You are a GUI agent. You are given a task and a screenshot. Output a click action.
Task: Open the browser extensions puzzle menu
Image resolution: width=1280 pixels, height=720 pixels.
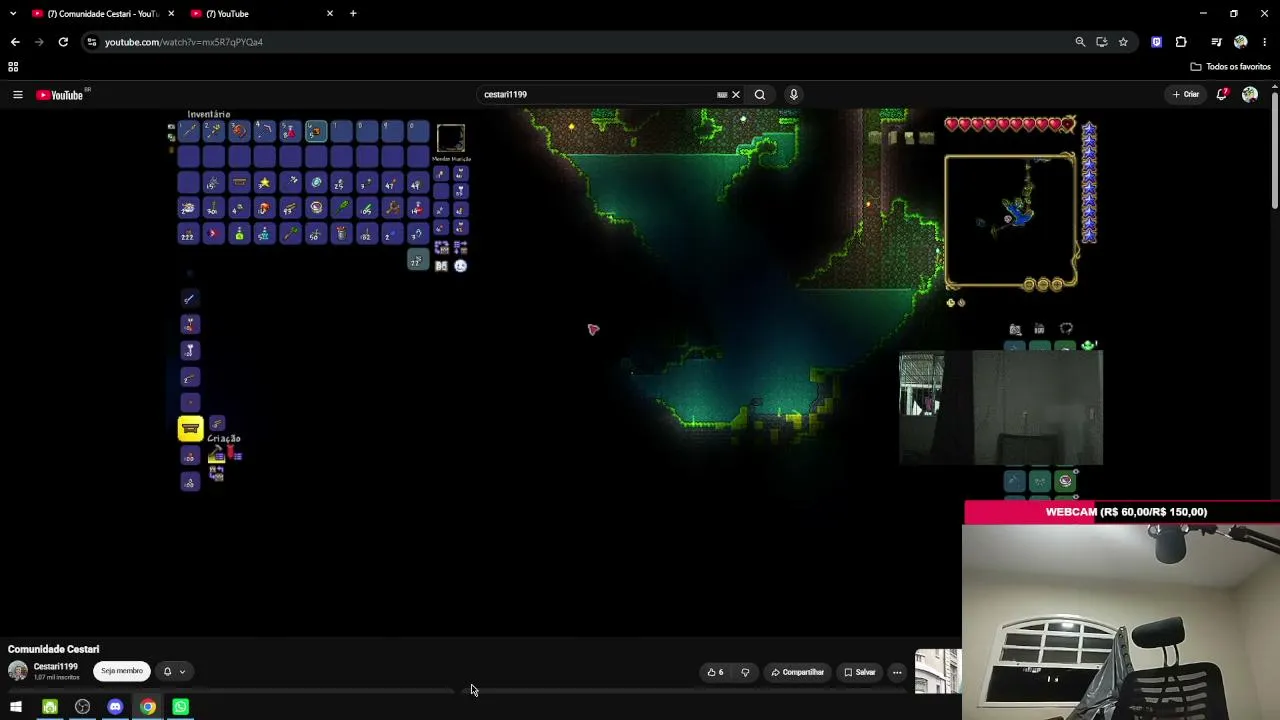point(1181,42)
